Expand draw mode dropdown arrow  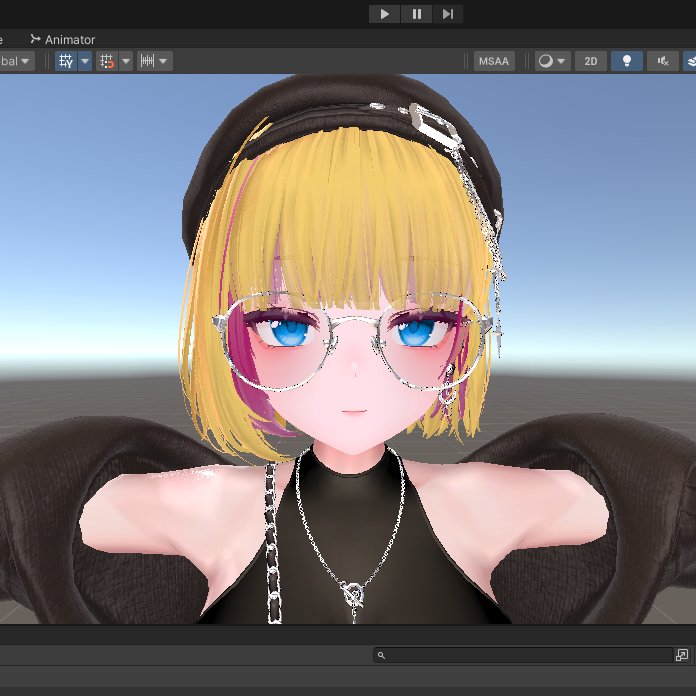[x=562, y=61]
